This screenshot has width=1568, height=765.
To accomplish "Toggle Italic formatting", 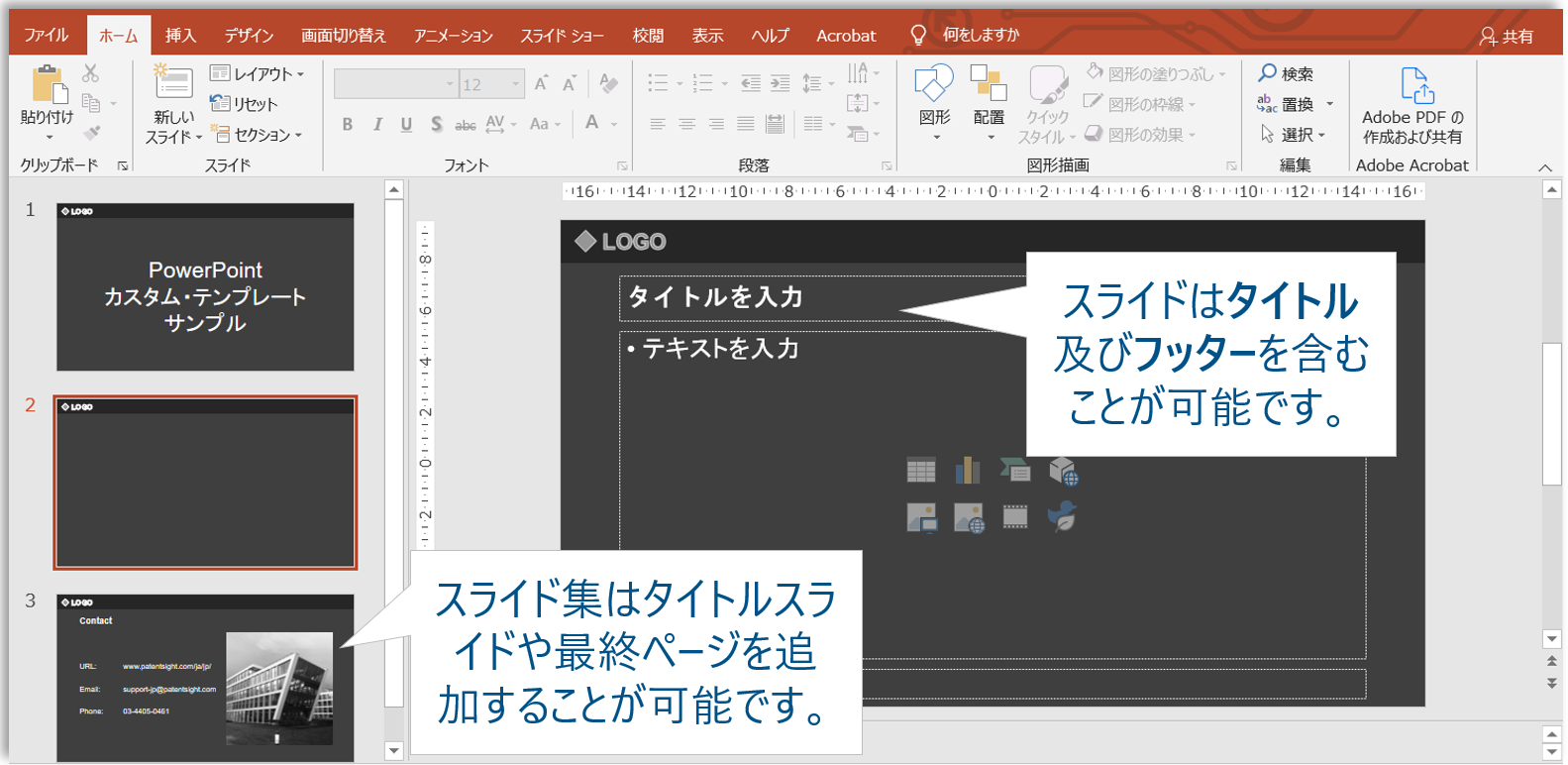I will pos(377,124).
